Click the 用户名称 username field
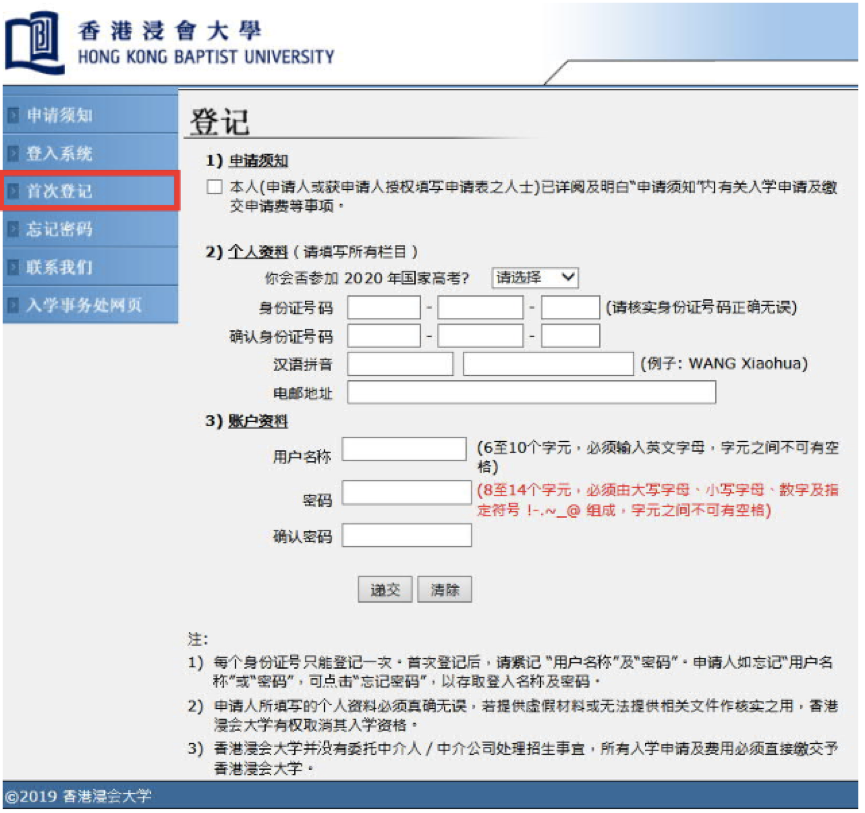 [x=404, y=450]
